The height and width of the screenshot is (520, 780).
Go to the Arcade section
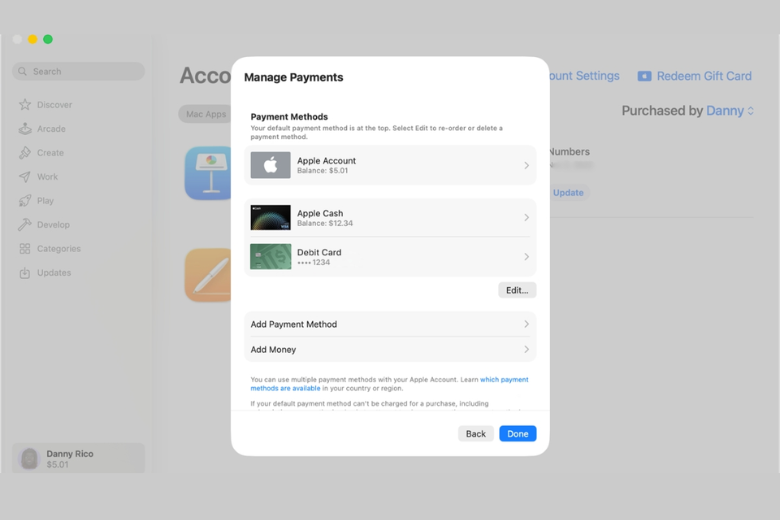click(51, 129)
